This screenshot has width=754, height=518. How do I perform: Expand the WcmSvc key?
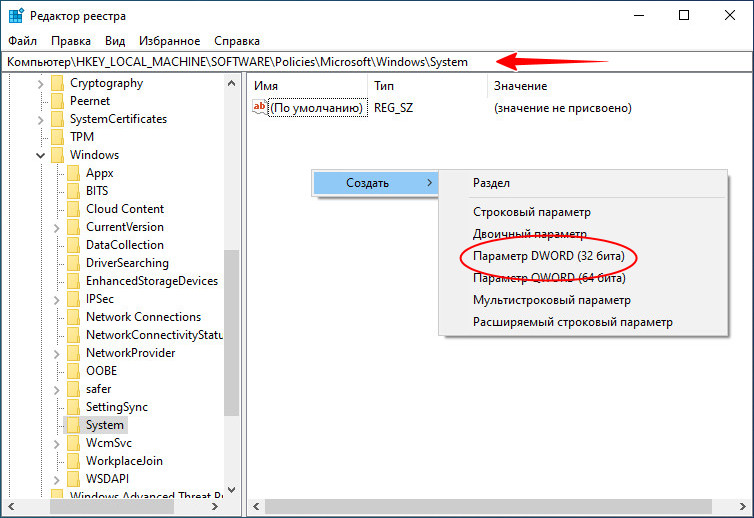(x=57, y=444)
